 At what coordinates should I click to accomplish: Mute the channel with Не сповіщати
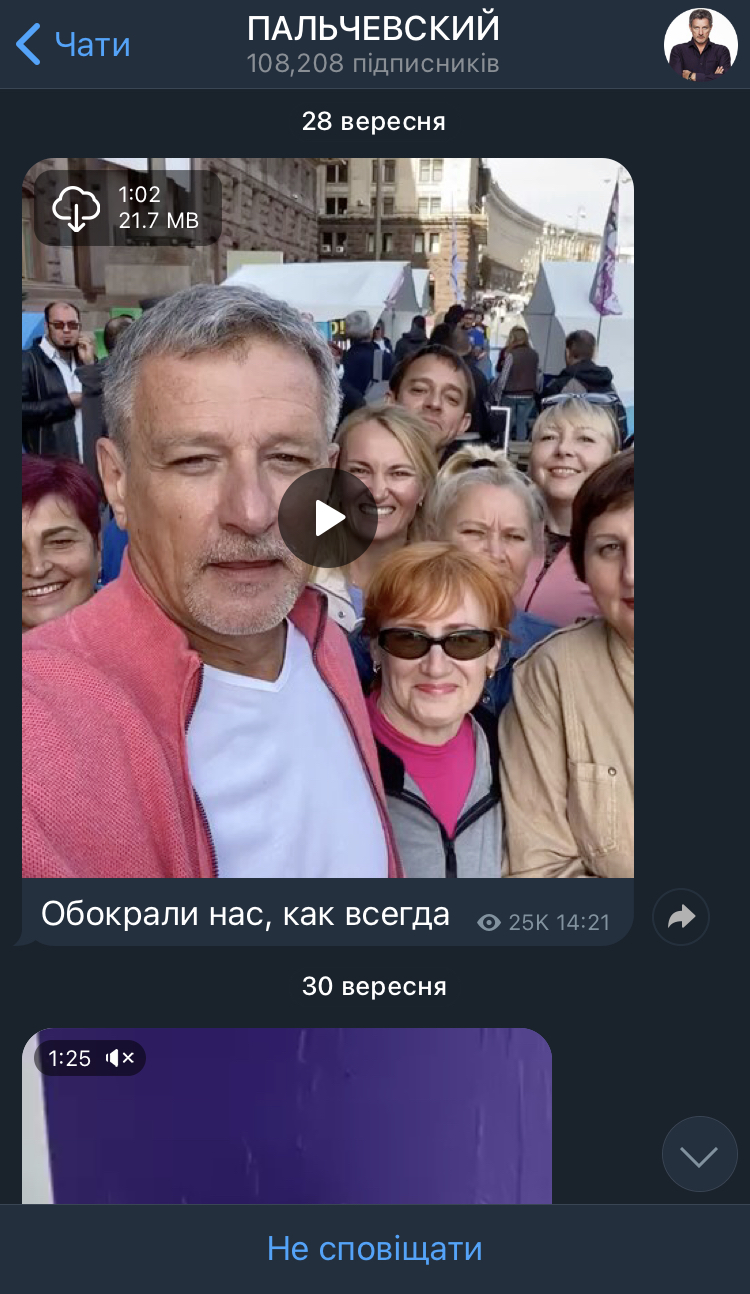[x=375, y=1248]
